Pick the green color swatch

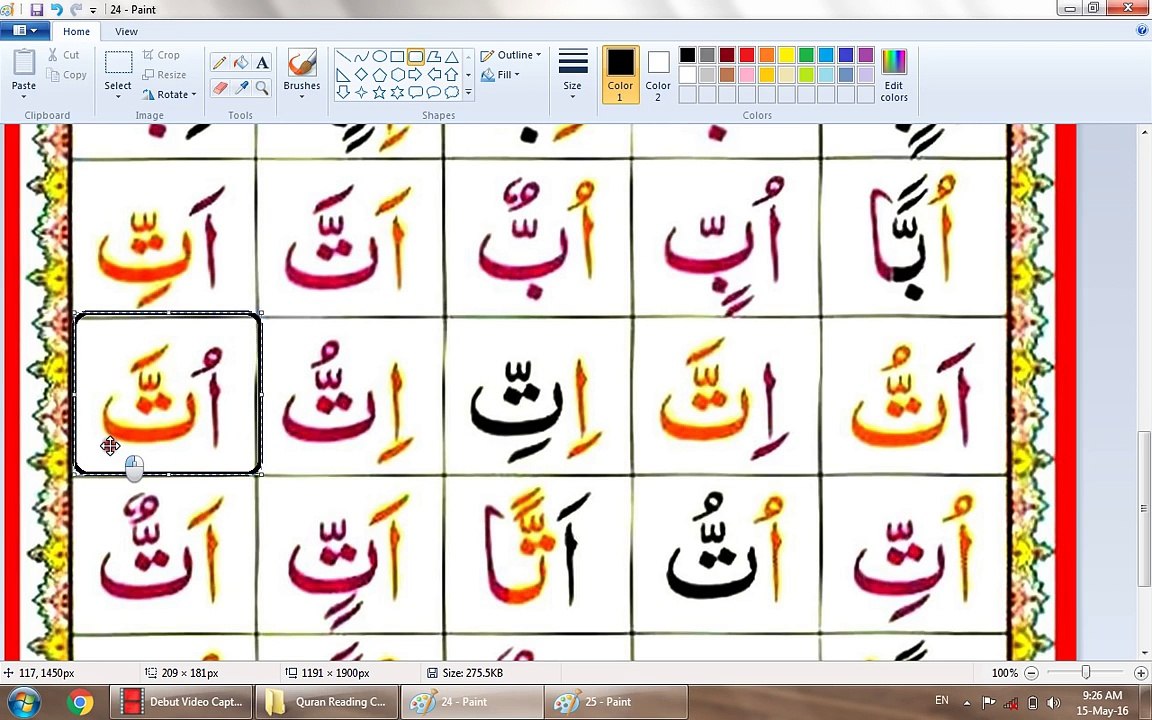[x=806, y=55]
